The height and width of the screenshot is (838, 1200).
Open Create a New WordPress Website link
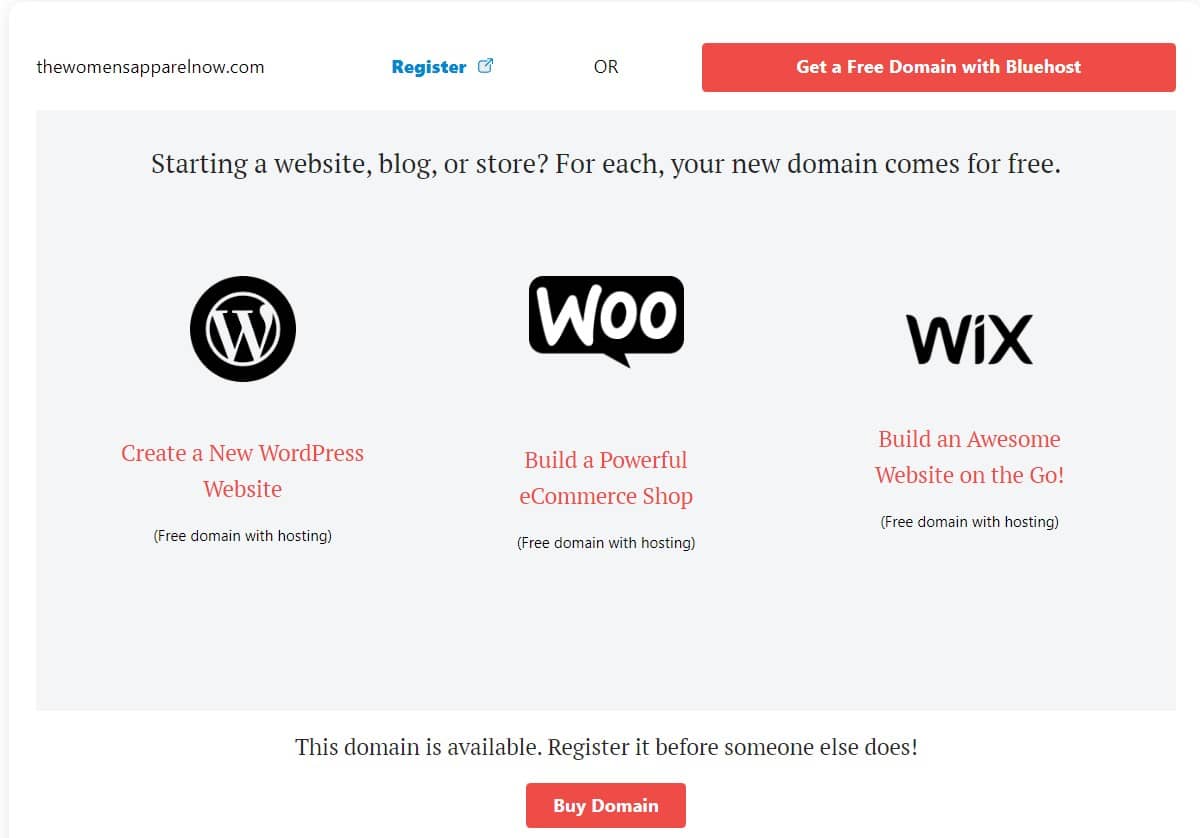pyautogui.click(x=243, y=471)
